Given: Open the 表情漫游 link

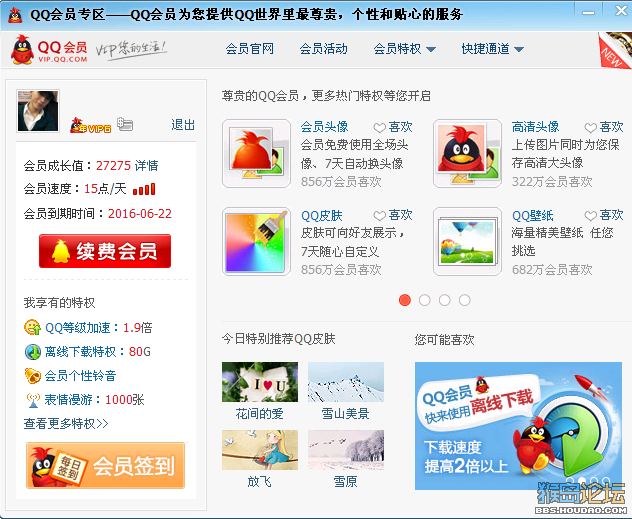Looking at the screenshot, I should coord(69,400).
